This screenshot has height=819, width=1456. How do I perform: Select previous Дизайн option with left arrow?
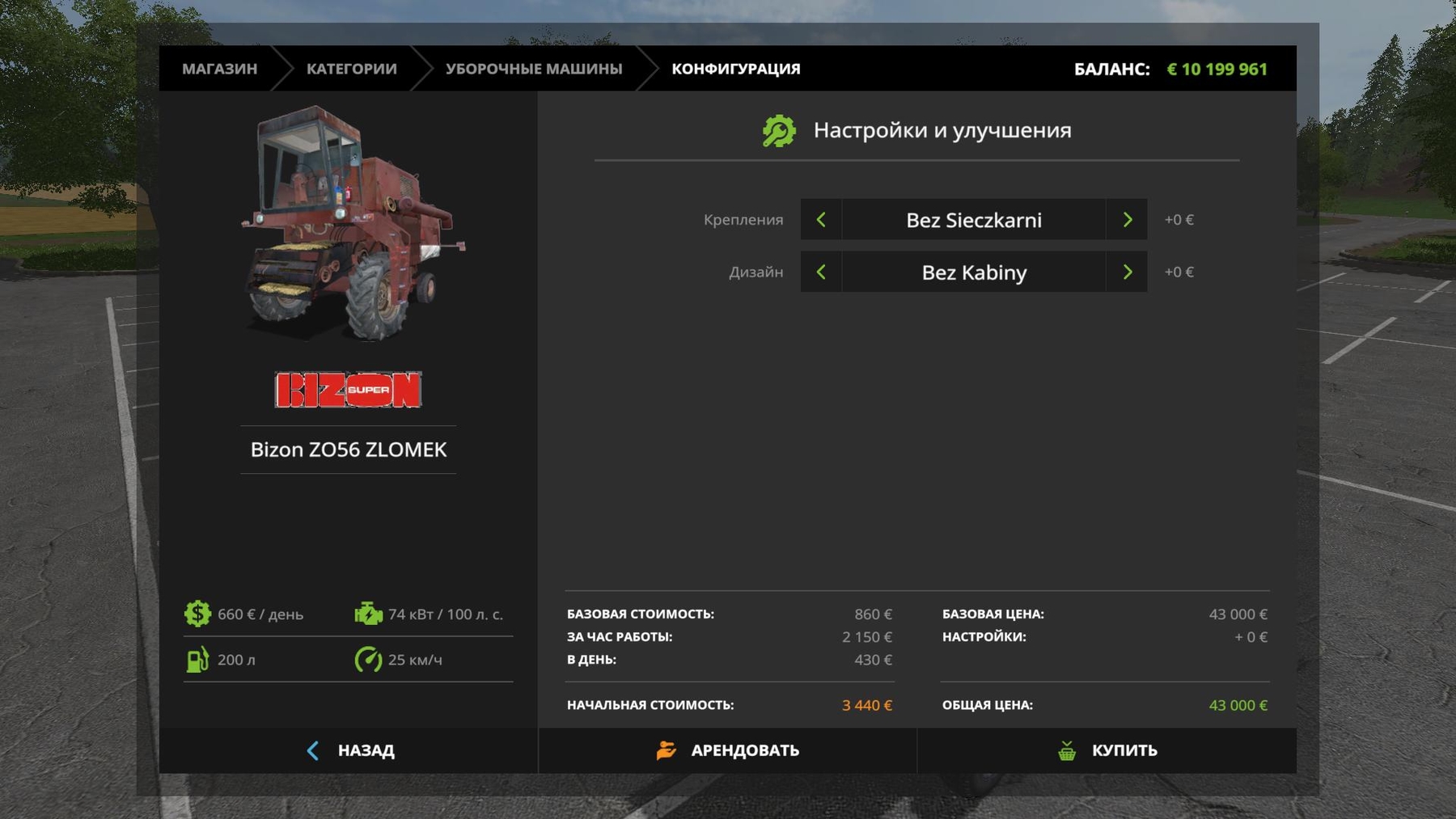(821, 272)
